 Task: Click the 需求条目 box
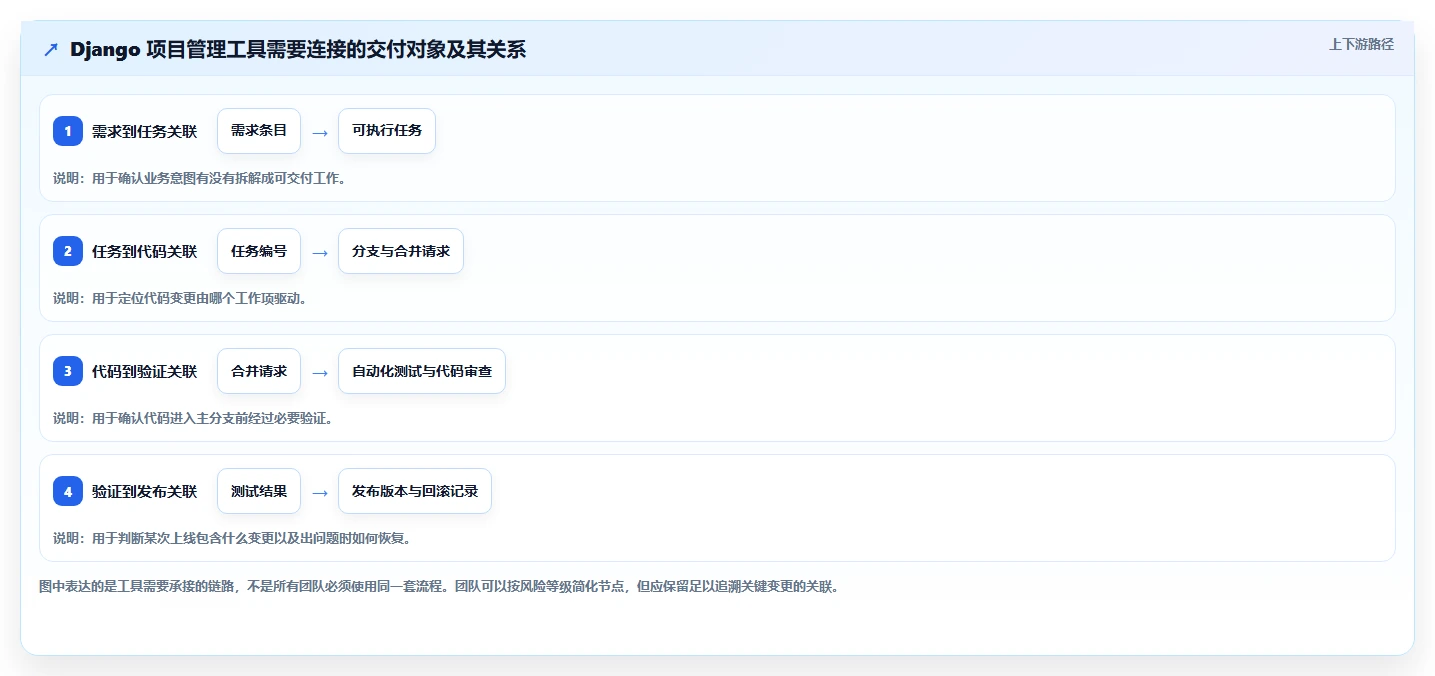(259, 131)
